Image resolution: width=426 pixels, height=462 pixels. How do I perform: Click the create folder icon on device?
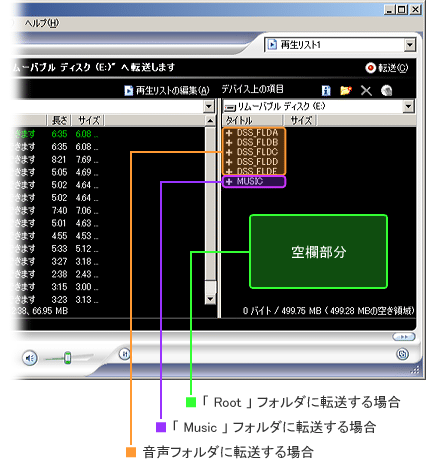[x=346, y=90]
